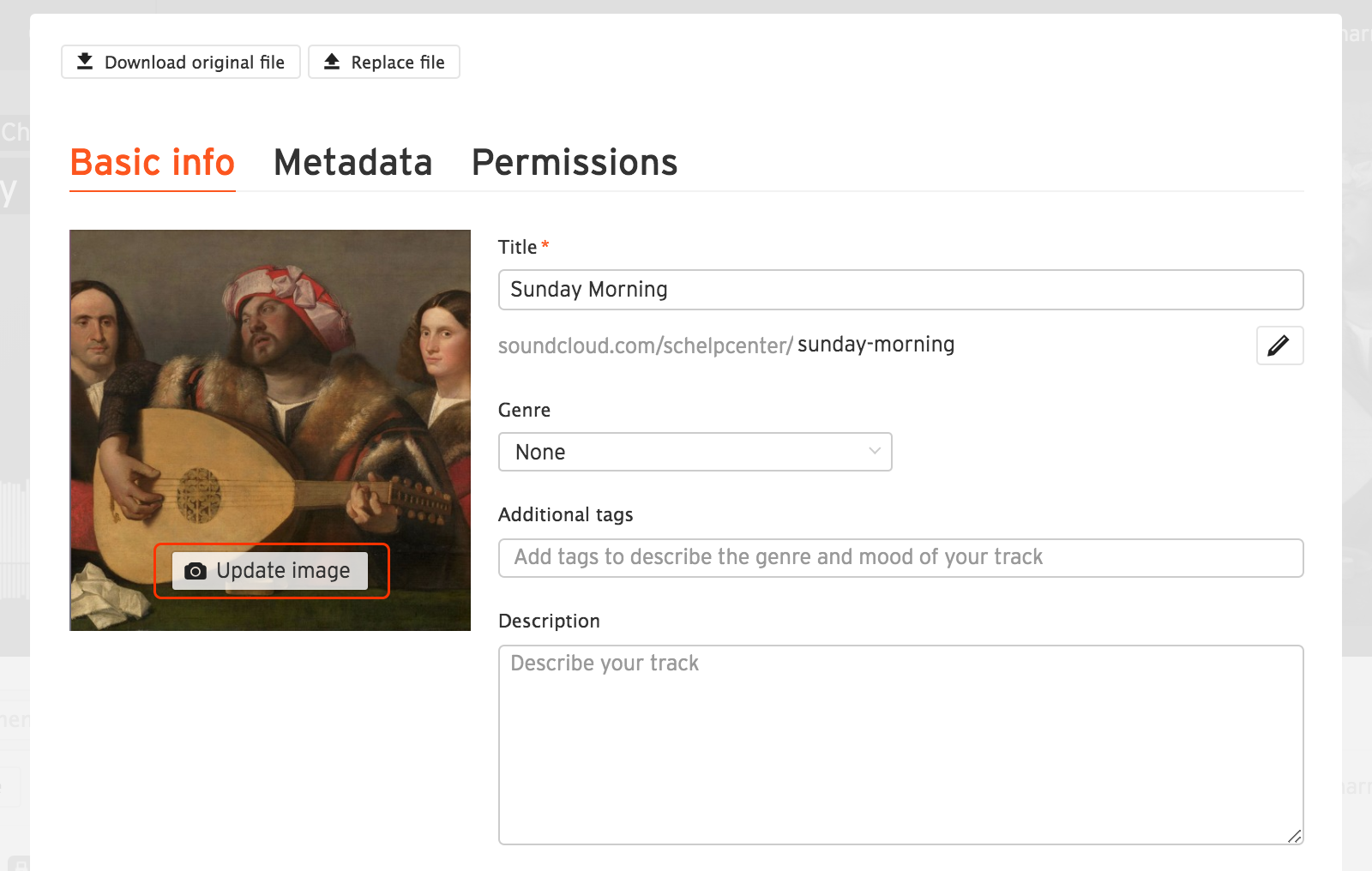Select the sunday-morning permalink slug

pyautogui.click(x=876, y=345)
